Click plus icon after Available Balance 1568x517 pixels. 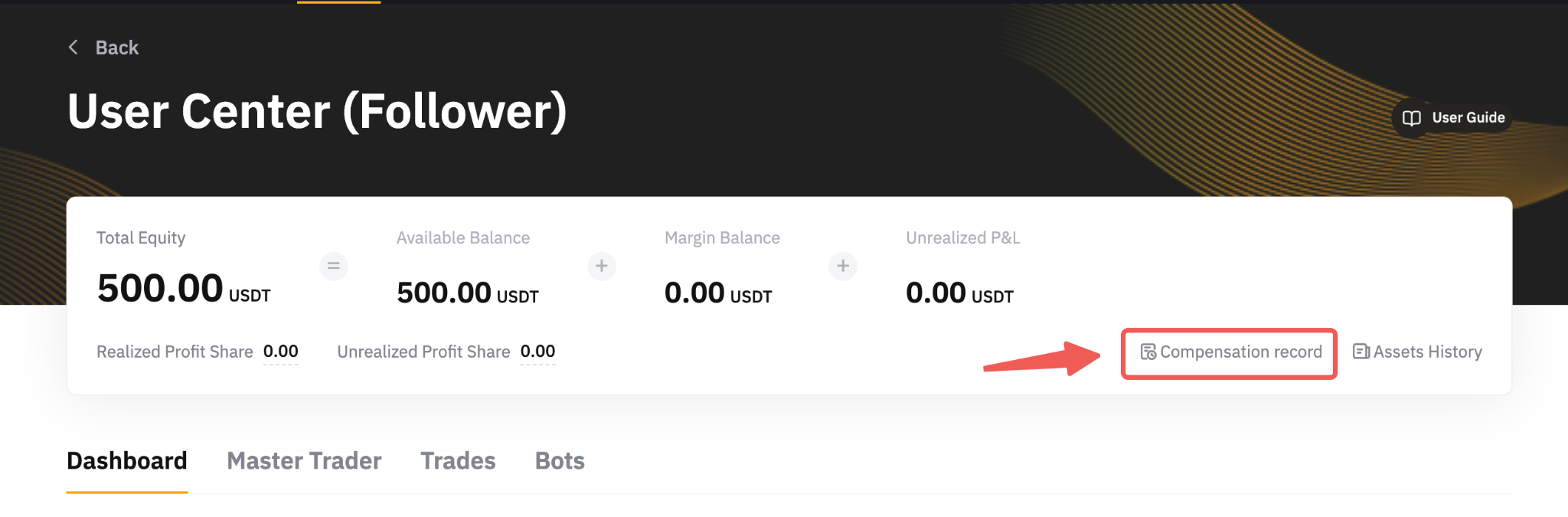coord(602,267)
